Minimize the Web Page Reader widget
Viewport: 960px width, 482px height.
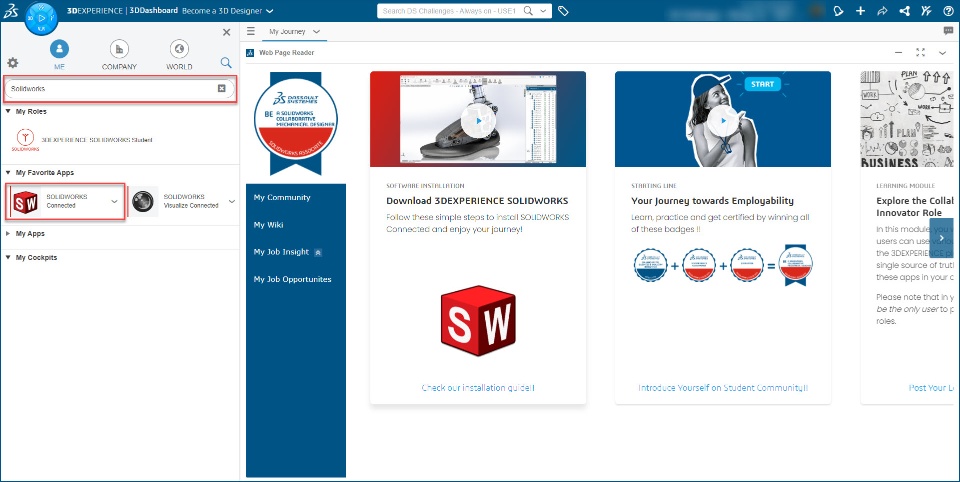(898, 53)
